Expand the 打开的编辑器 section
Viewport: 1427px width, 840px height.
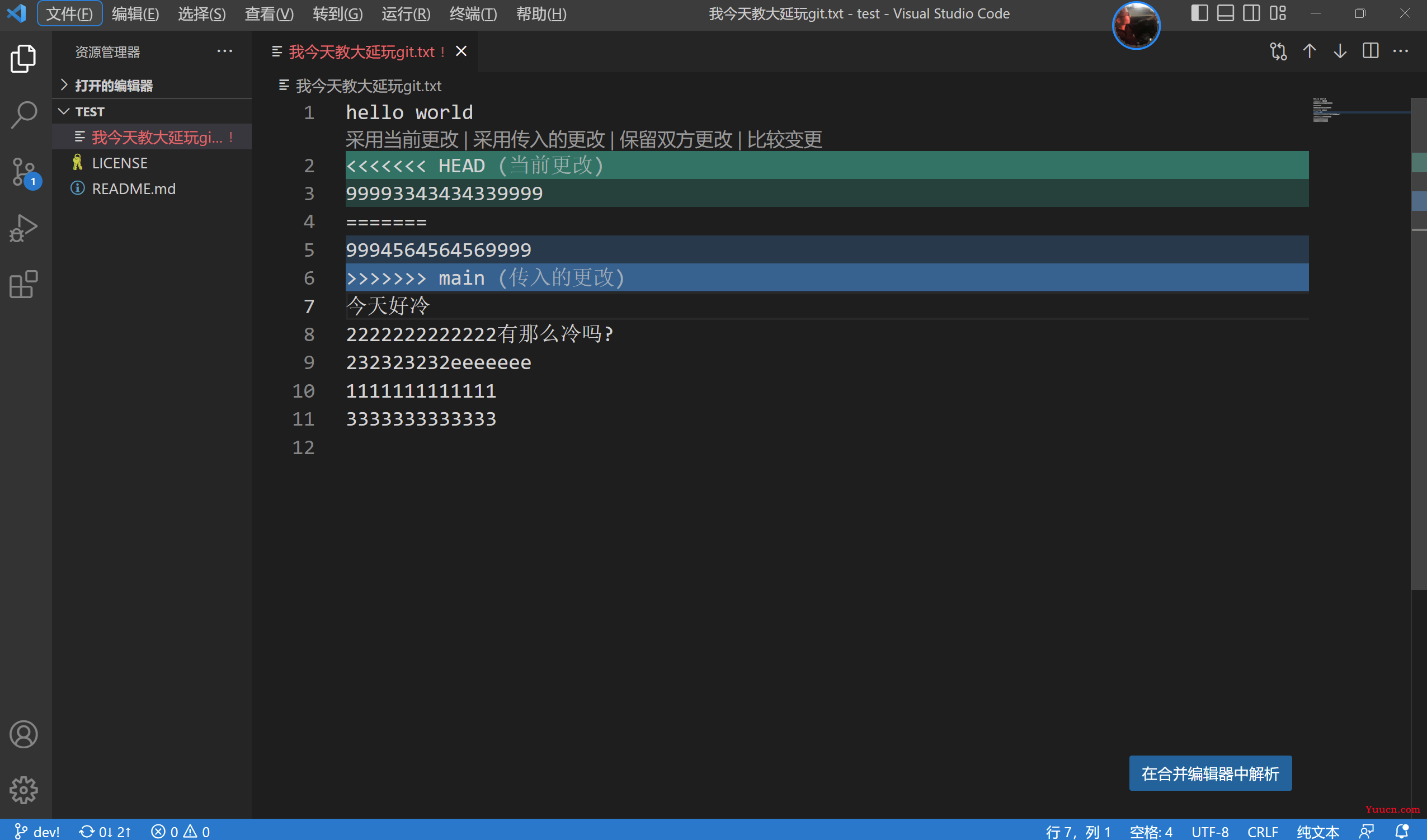(x=152, y=86)
